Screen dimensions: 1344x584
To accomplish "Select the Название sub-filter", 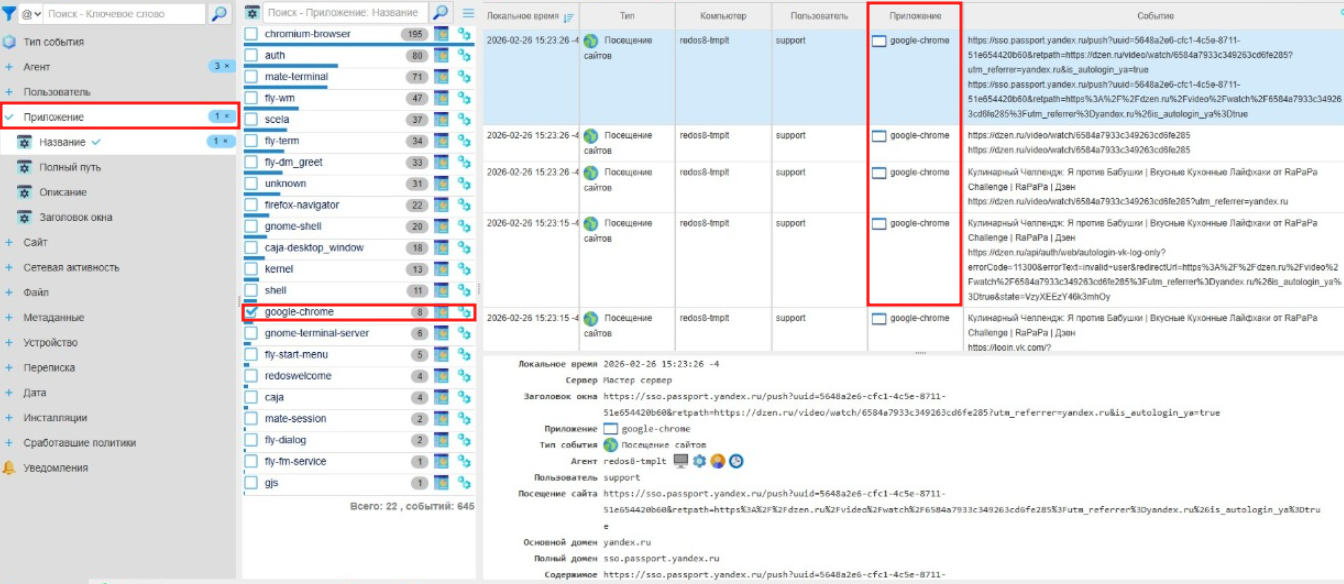I will tap(62, 142).
